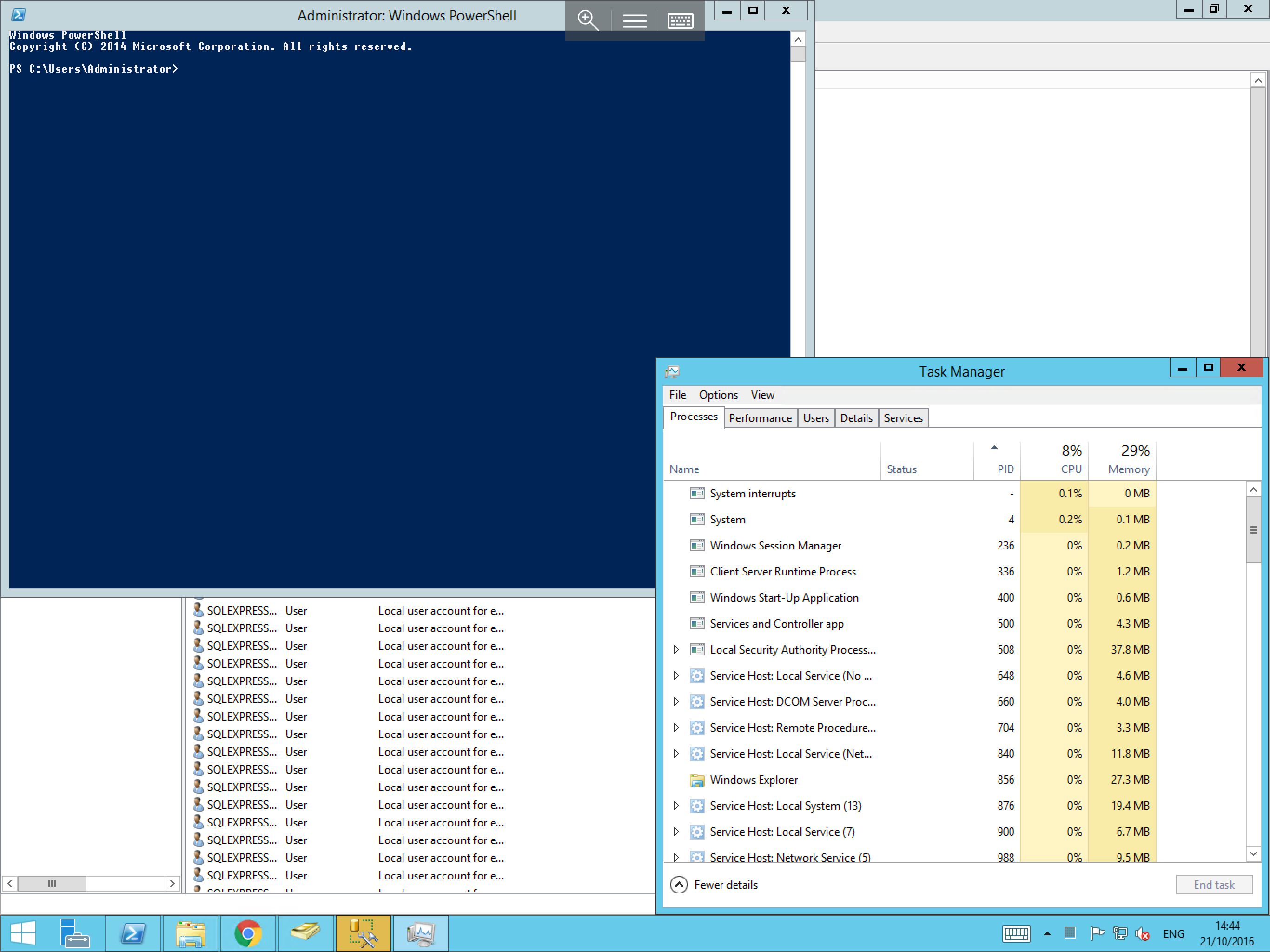Click left pane scroll left arrow
The height and width of the screenshot is (952, 1270).
click(x=10, y=883)
